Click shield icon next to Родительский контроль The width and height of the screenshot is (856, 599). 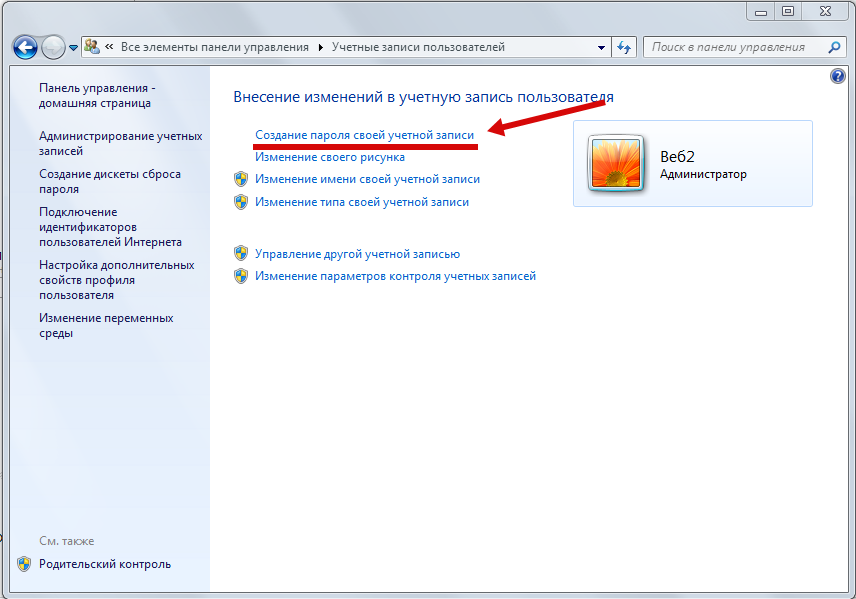(22, 563)
